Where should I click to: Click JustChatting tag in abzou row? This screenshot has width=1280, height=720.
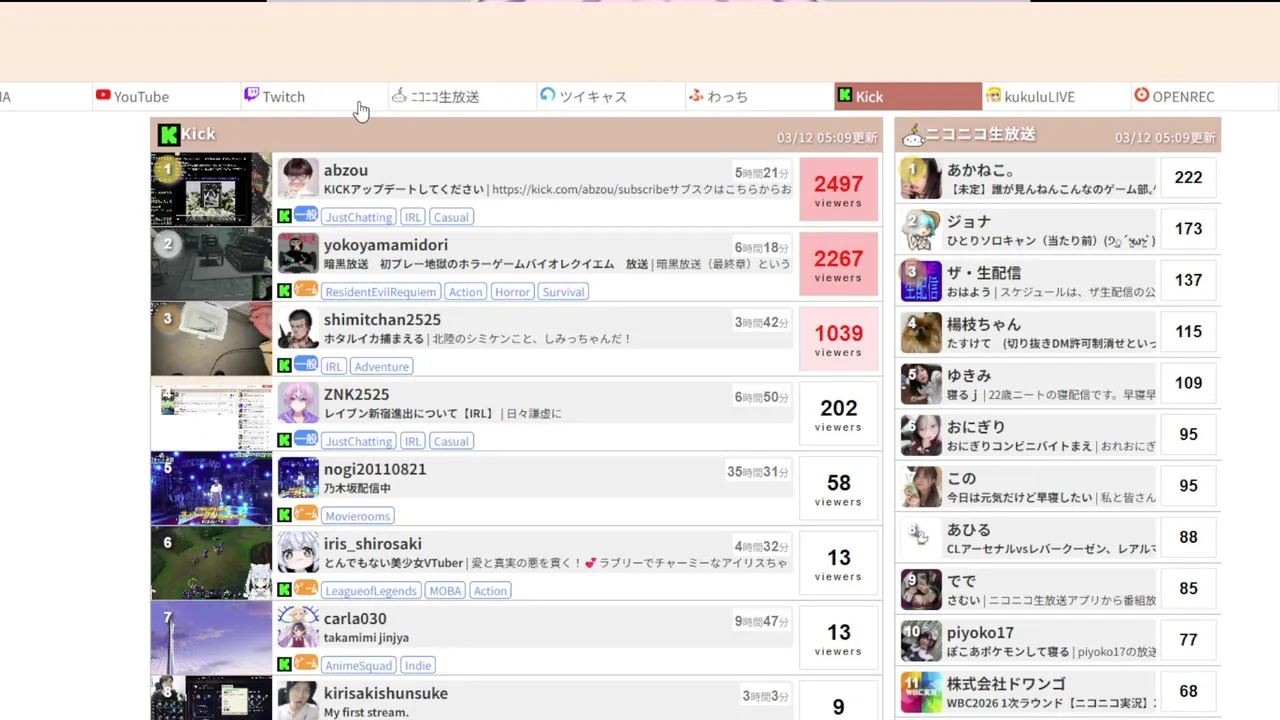tap(358, 217)
